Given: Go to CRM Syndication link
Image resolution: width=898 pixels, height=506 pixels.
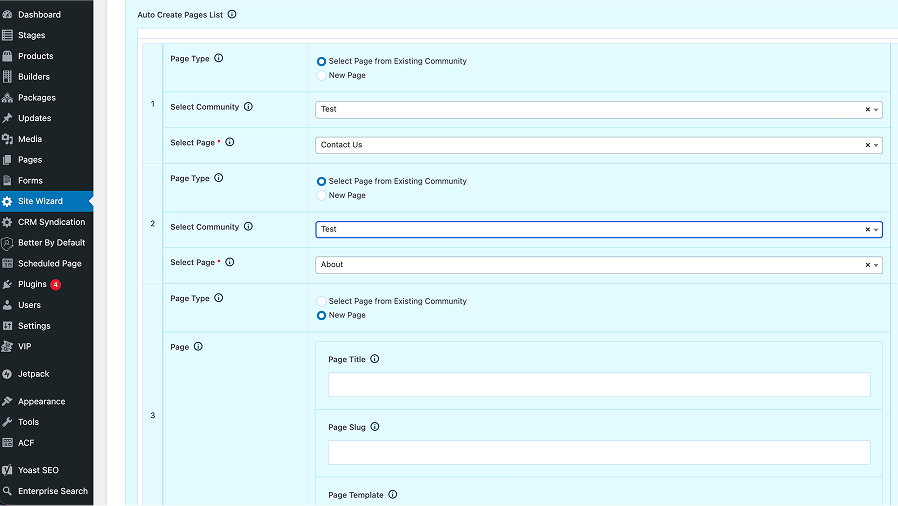Looking at the screenshot, I should coord(52,222).
